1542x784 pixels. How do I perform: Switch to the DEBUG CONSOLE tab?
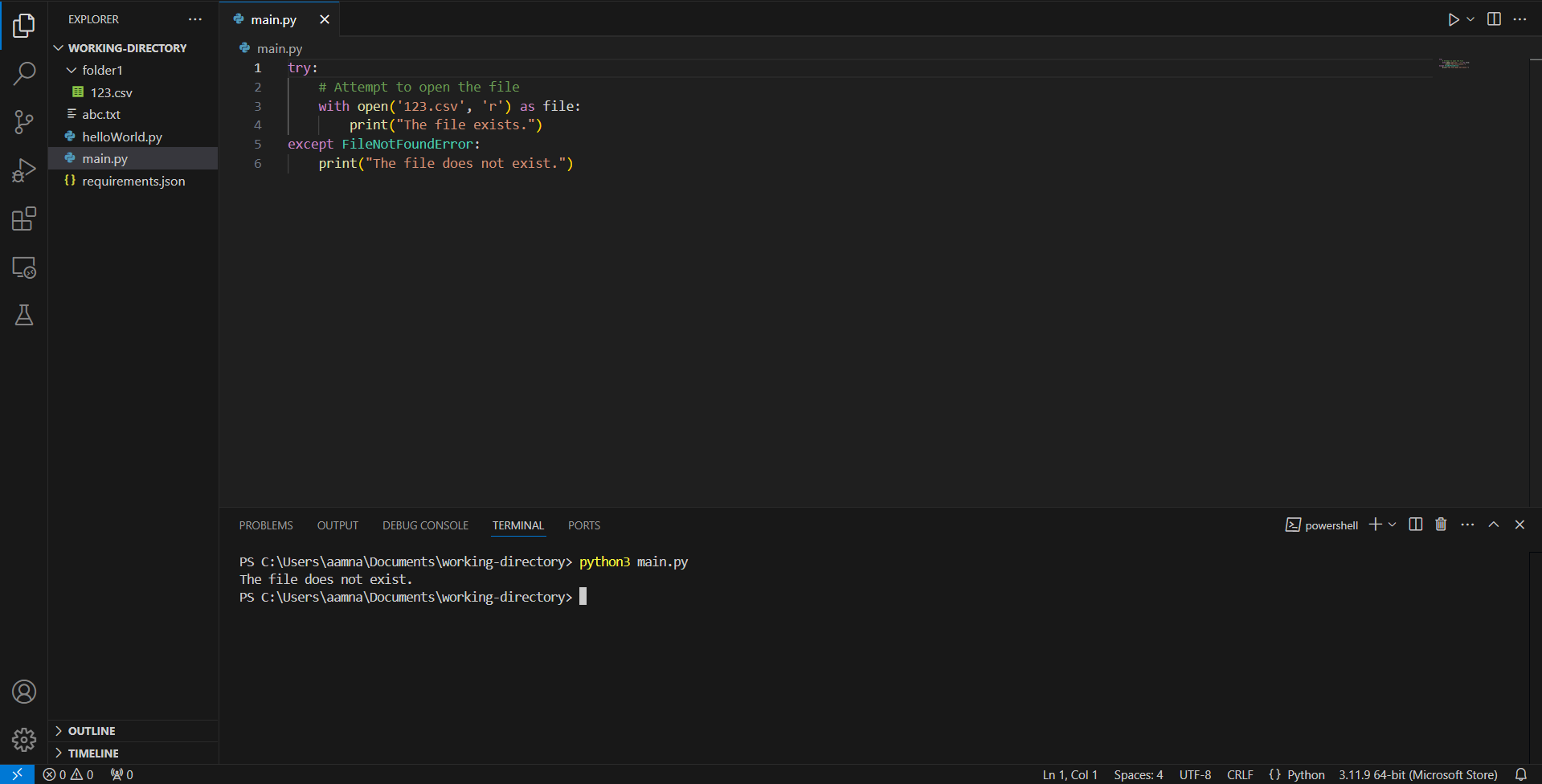(x=425, y=525)
